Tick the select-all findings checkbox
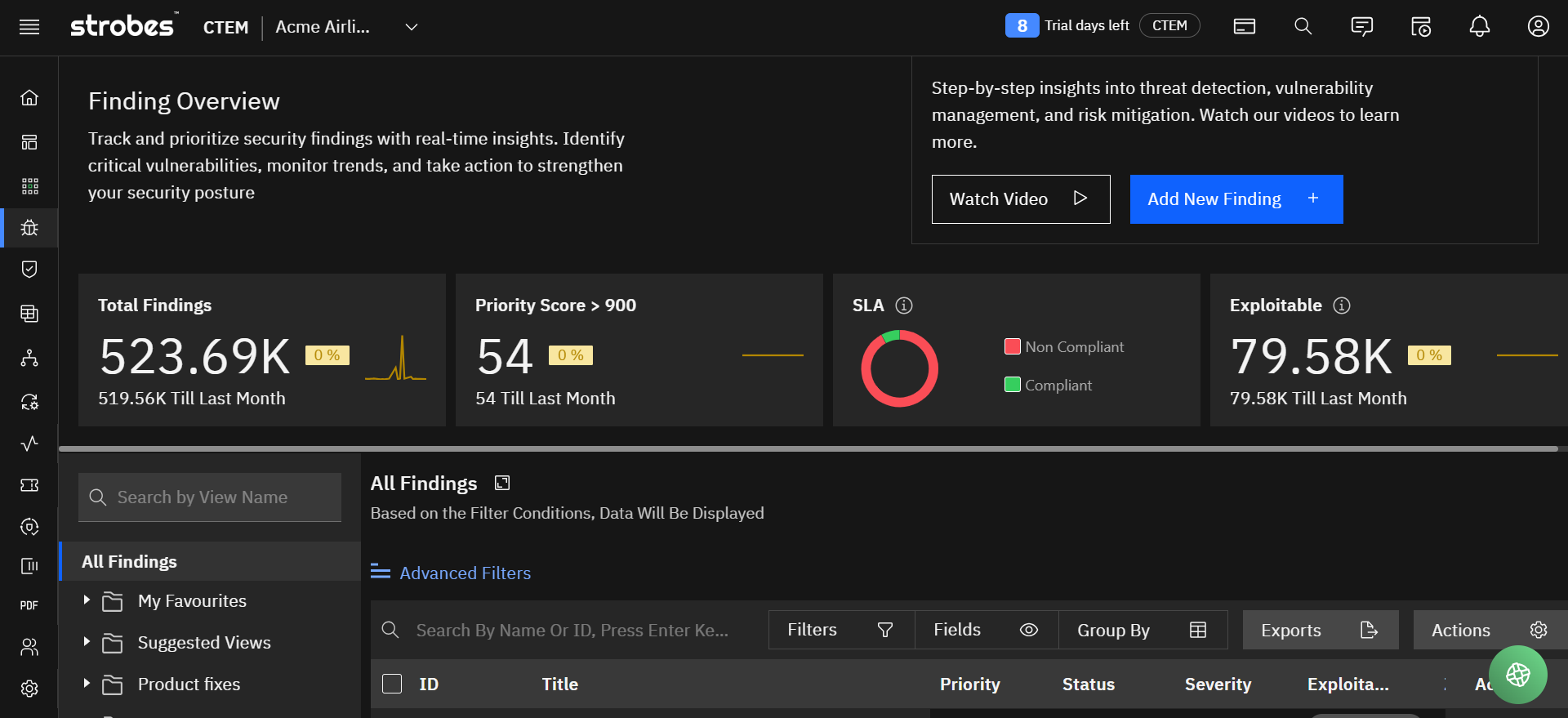 pos(392,684)
